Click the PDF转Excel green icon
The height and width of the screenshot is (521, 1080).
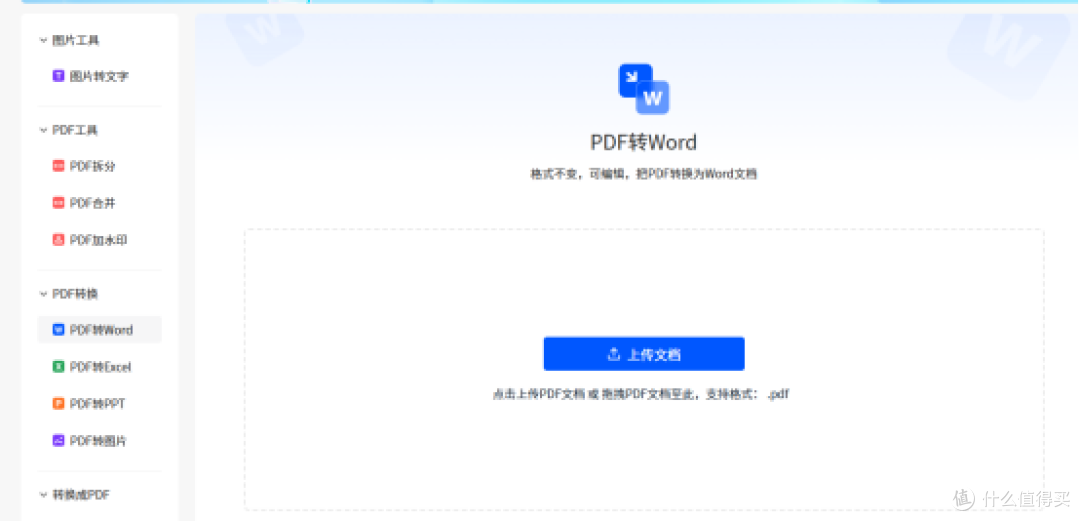tap(59, 367)
